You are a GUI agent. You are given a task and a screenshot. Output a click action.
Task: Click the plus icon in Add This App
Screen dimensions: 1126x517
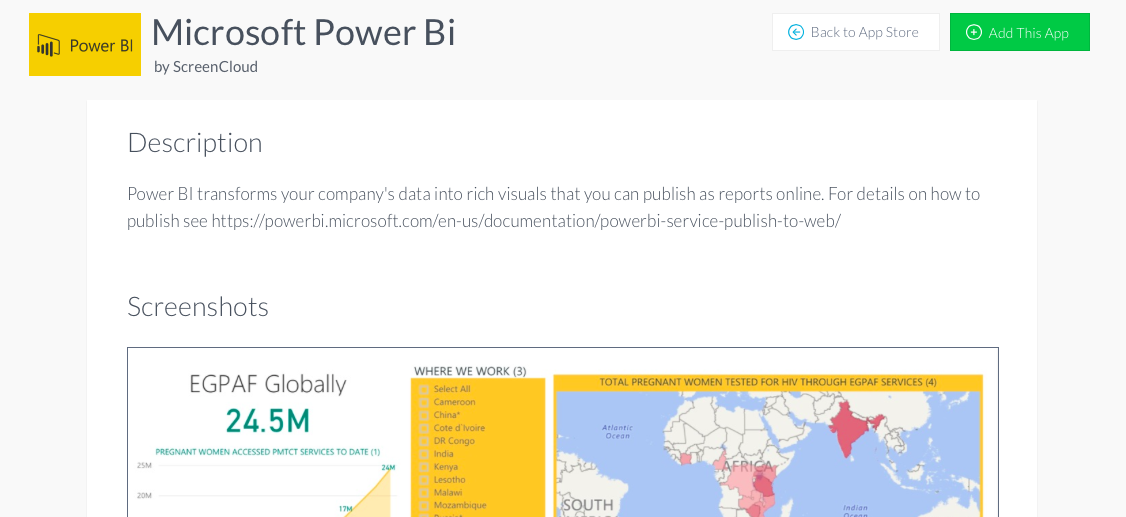tap(974, 32)
